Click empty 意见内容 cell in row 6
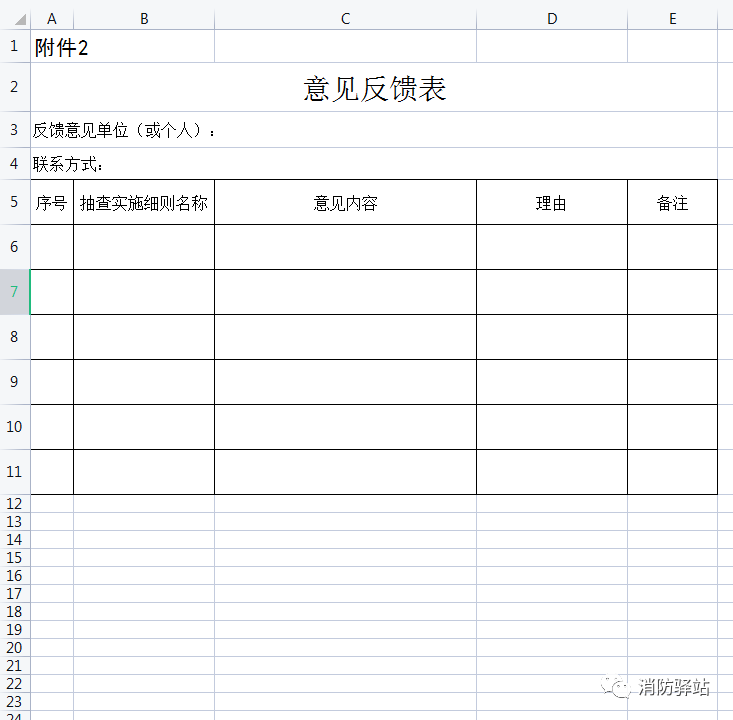Image resolution: width=733 pixels, height=720 pixels. (345, 247)
